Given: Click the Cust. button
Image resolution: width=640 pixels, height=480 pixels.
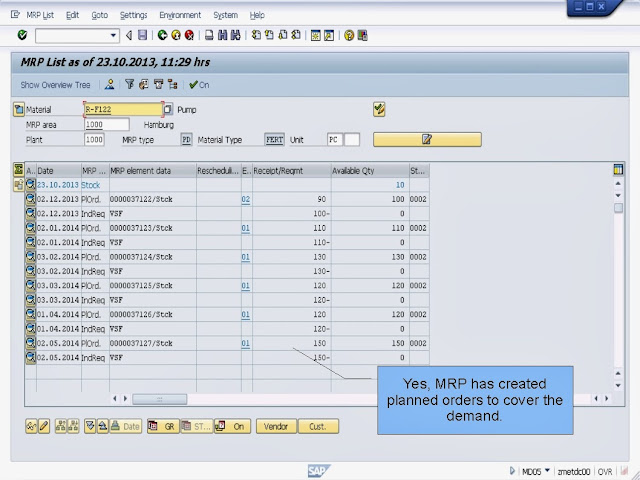Looking at the screenshot, I should click(318, 426).
